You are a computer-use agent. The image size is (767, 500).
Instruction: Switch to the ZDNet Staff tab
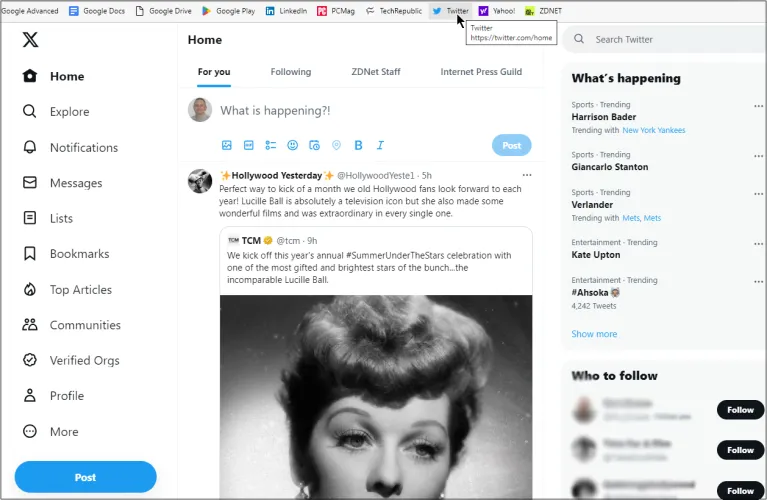pos(376,72)
